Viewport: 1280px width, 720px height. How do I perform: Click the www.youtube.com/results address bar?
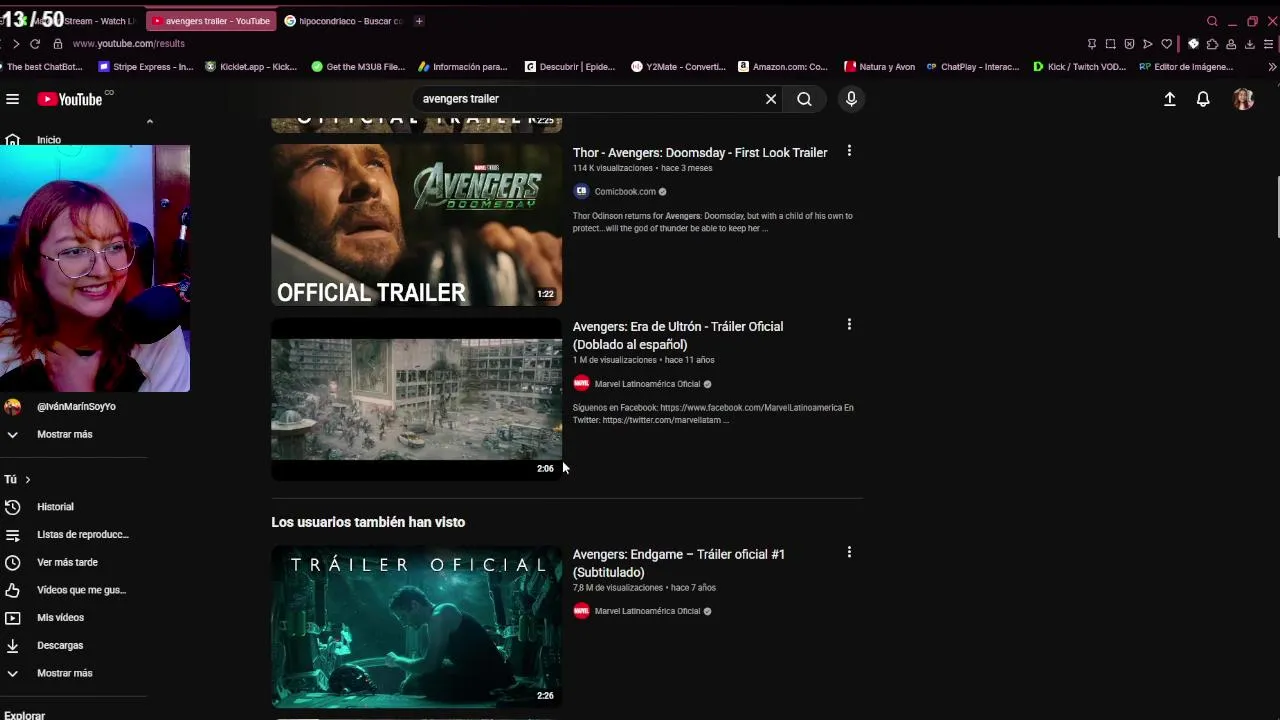(x=128, y=44)
